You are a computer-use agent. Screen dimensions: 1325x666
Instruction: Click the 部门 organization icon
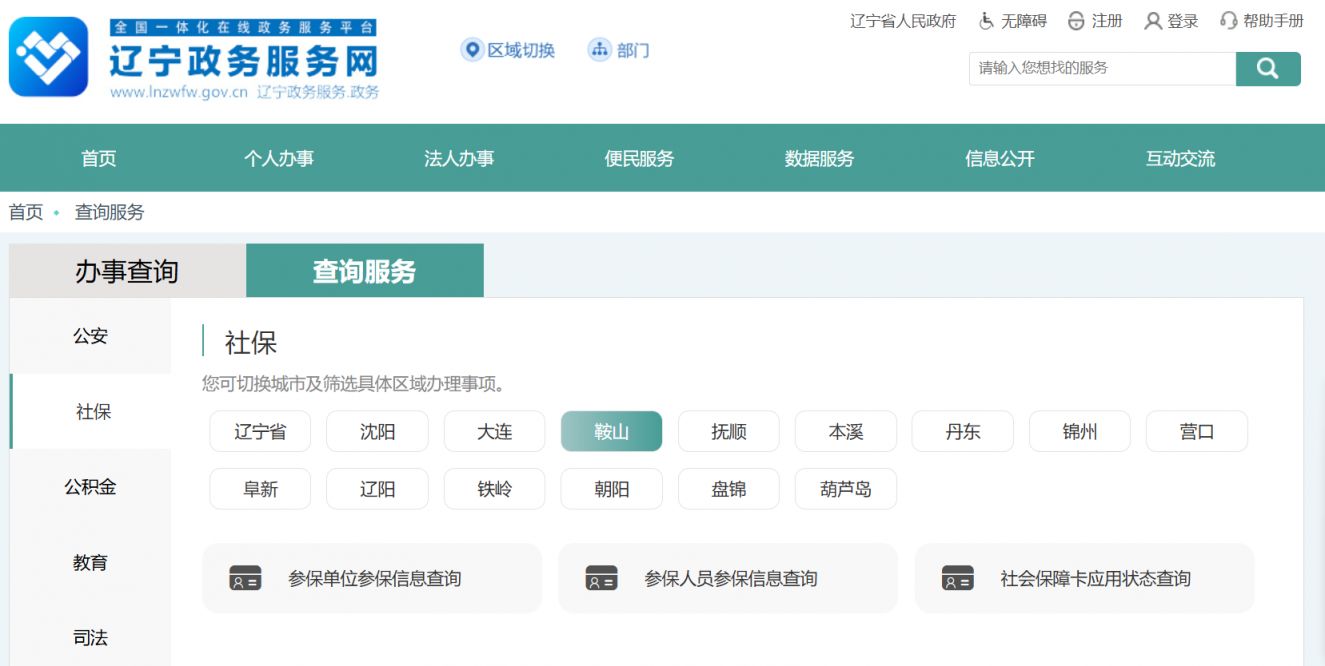point(599,50)
